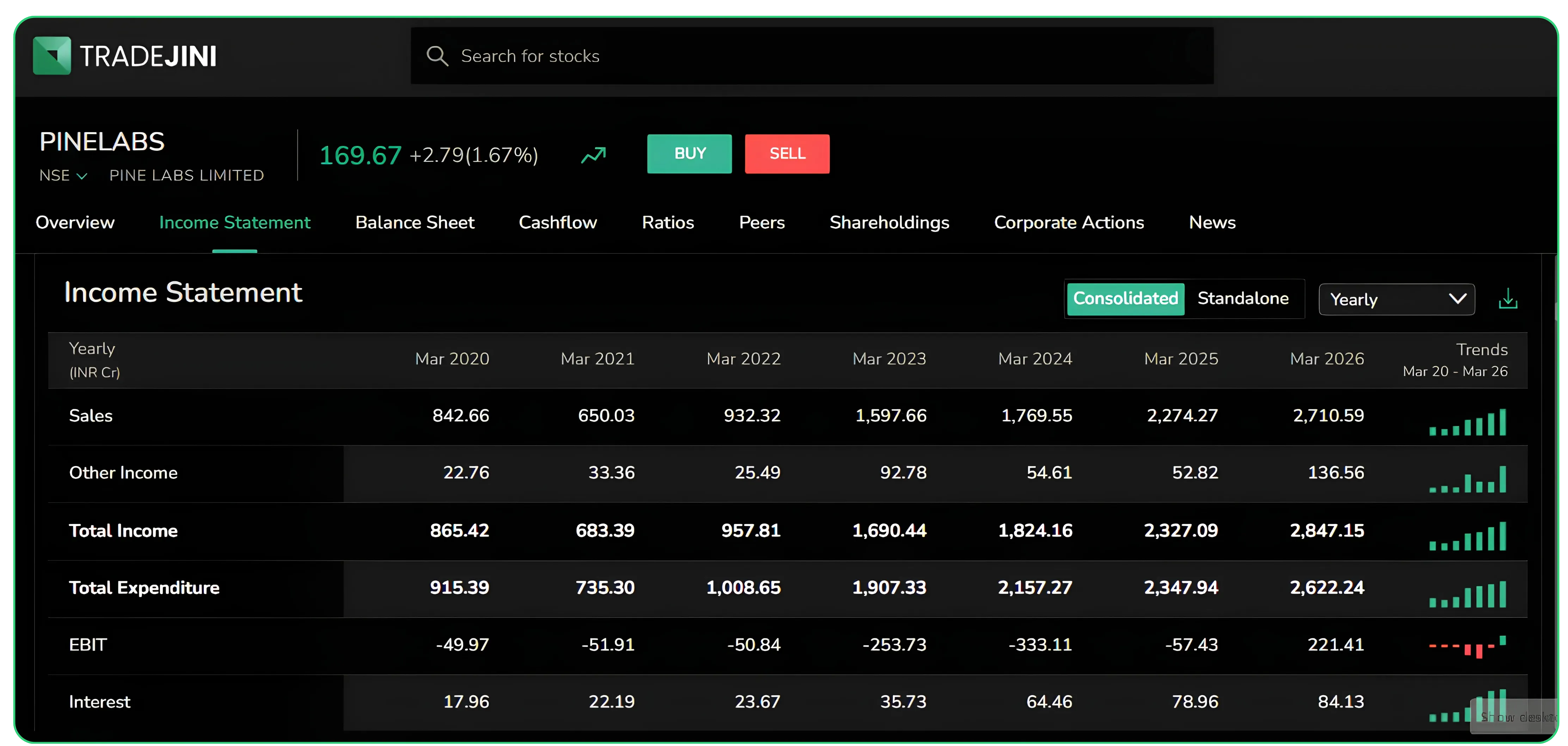Click Sales value 842.66

[461, 415]
